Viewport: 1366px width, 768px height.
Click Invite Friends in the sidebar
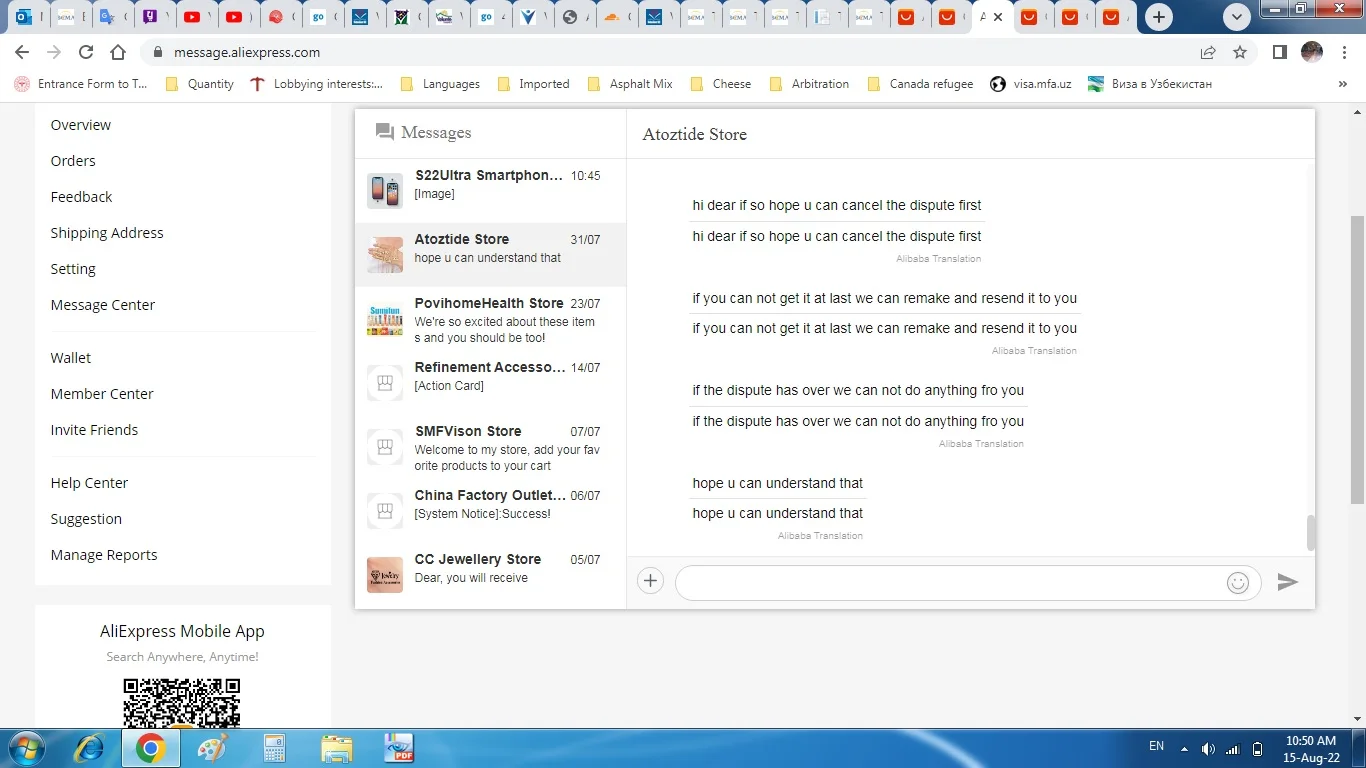click(x=94, y=430)
